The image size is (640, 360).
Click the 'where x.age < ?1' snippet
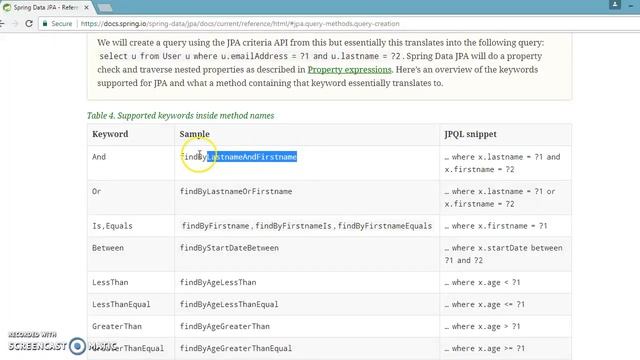tap(482, 282)
